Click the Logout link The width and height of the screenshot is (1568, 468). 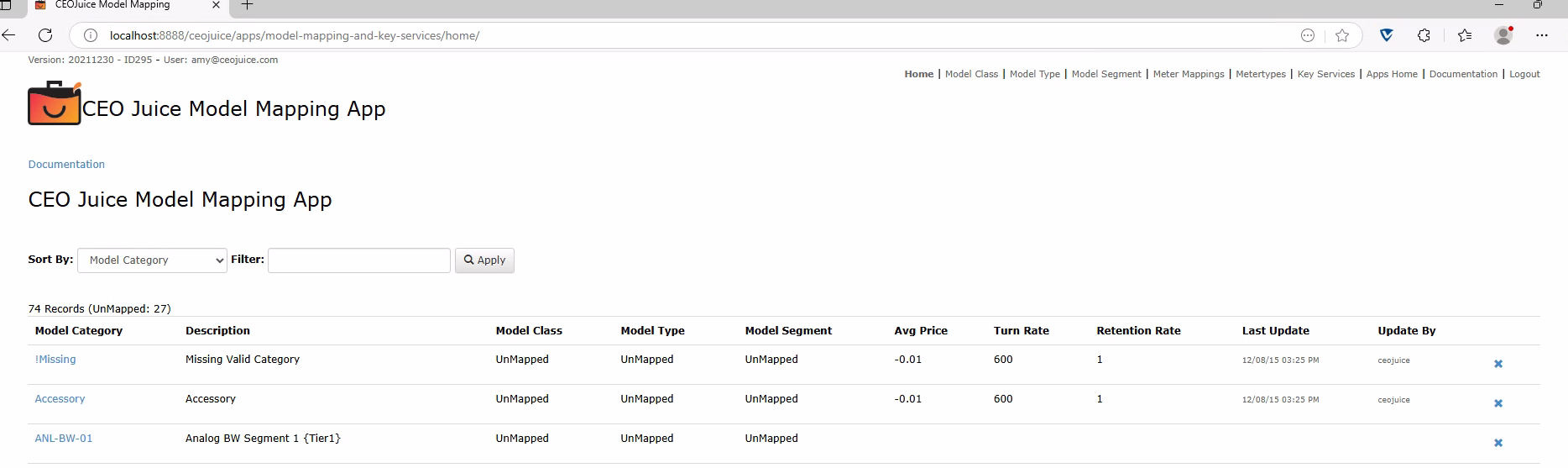pyautogui.click(x=1524, y=74)
